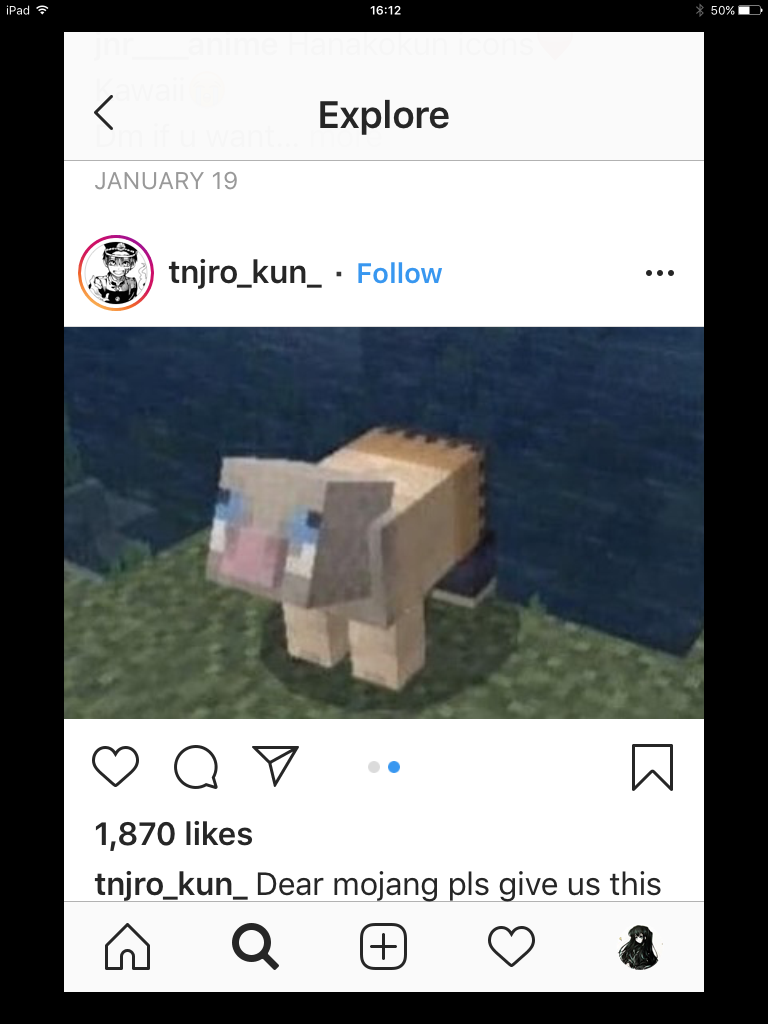
Task: Go to Home tab
Action: click(127, 946)
